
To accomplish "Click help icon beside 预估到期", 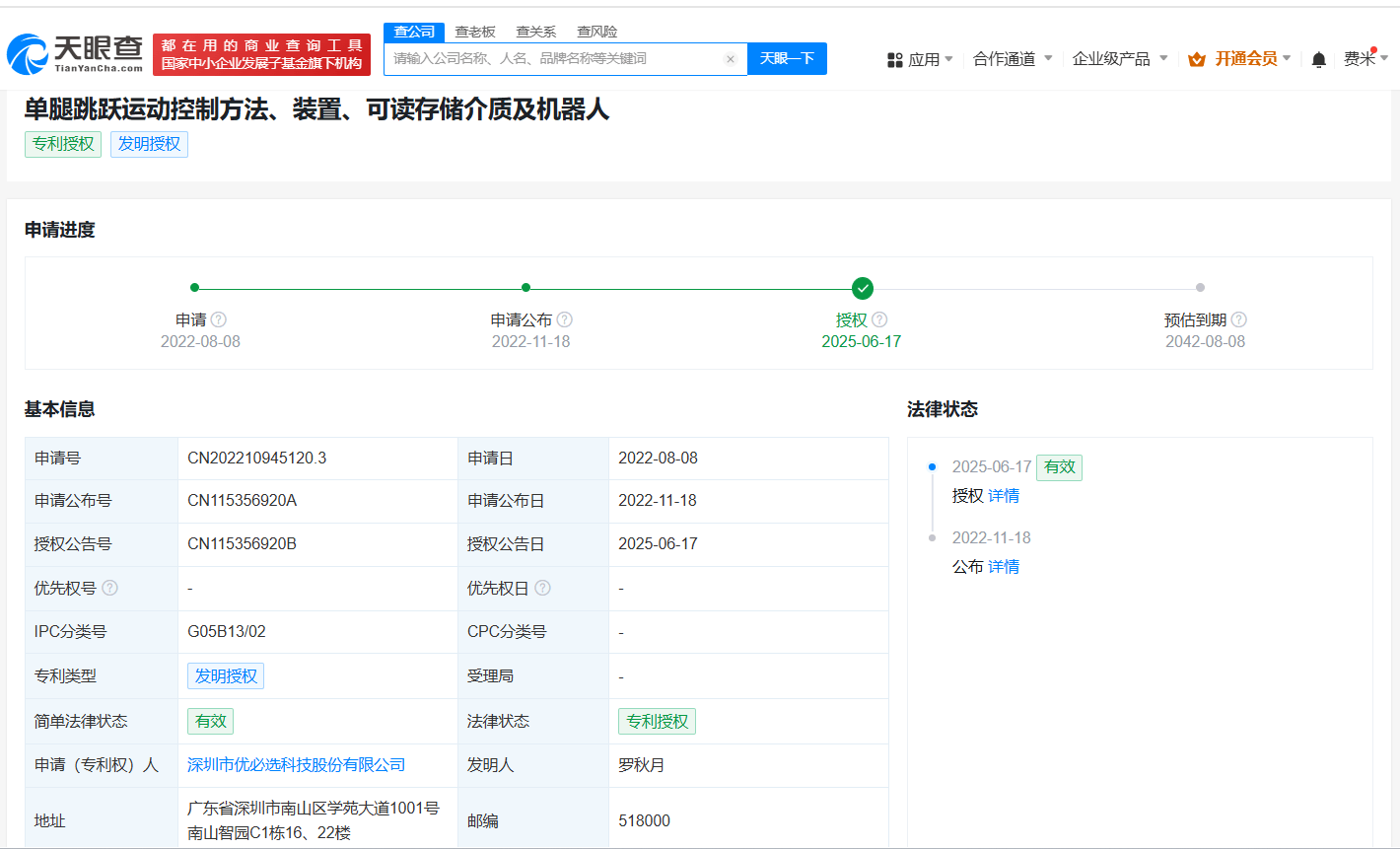I will pos(1239,319).
